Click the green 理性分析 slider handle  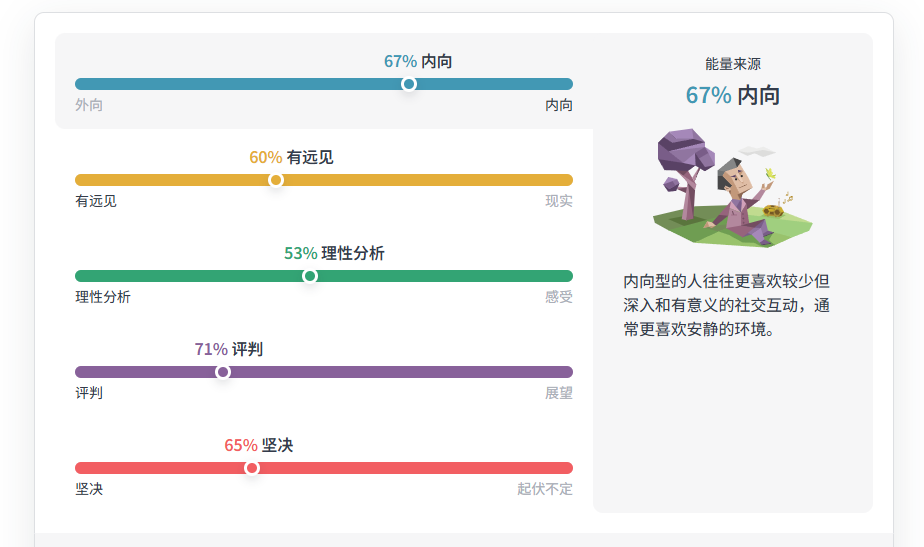pos(309,276)
